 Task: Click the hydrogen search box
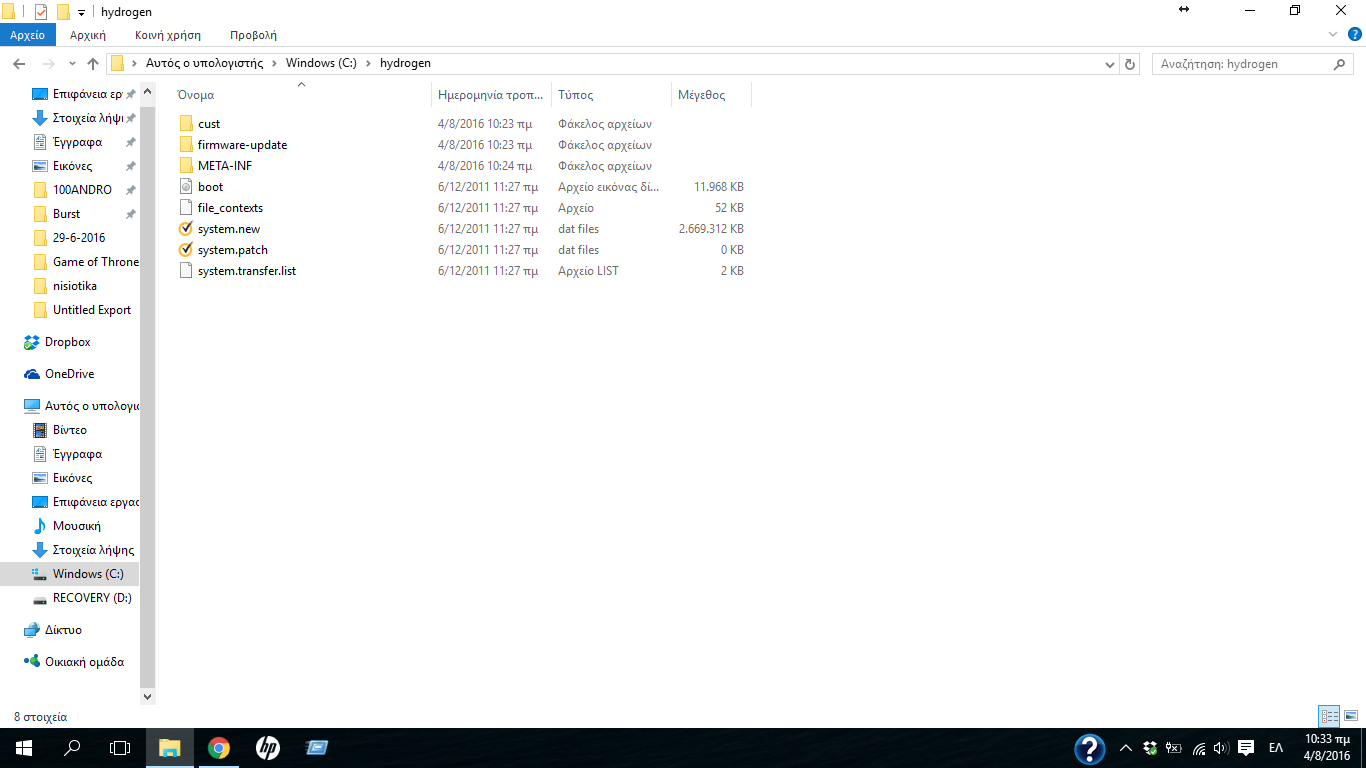1240,64
